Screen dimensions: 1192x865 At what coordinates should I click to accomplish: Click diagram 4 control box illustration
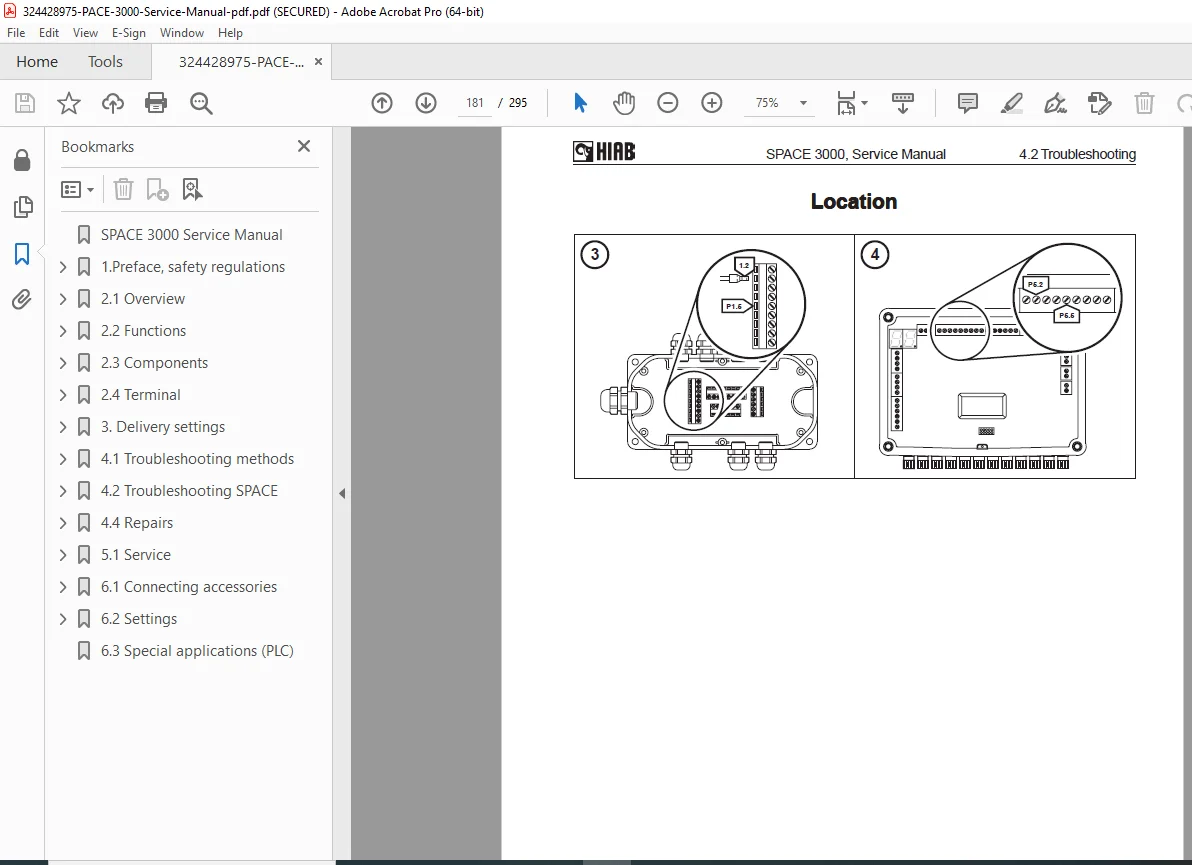[x=995, y=356]
